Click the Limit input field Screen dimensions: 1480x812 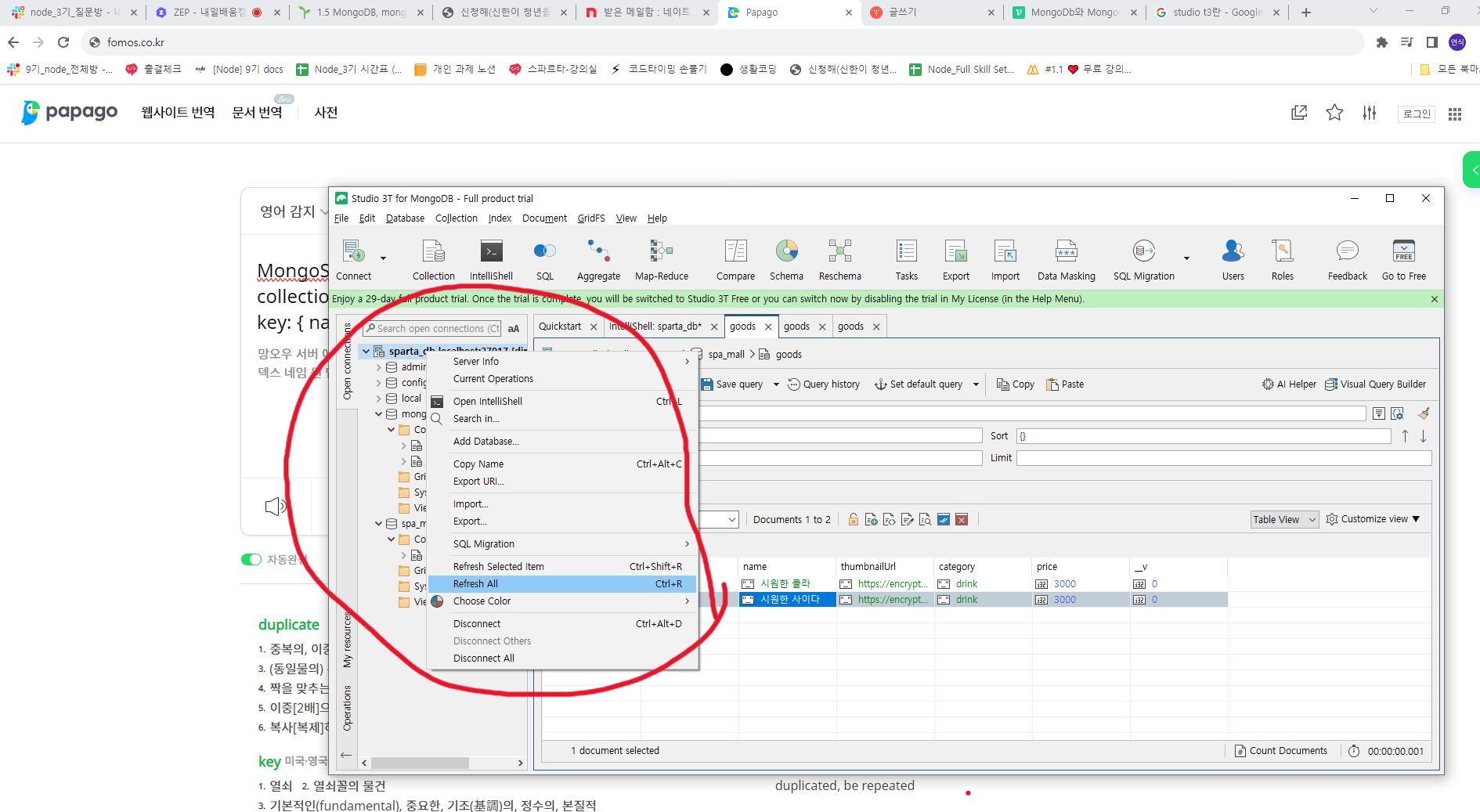tap(1224, 458)
